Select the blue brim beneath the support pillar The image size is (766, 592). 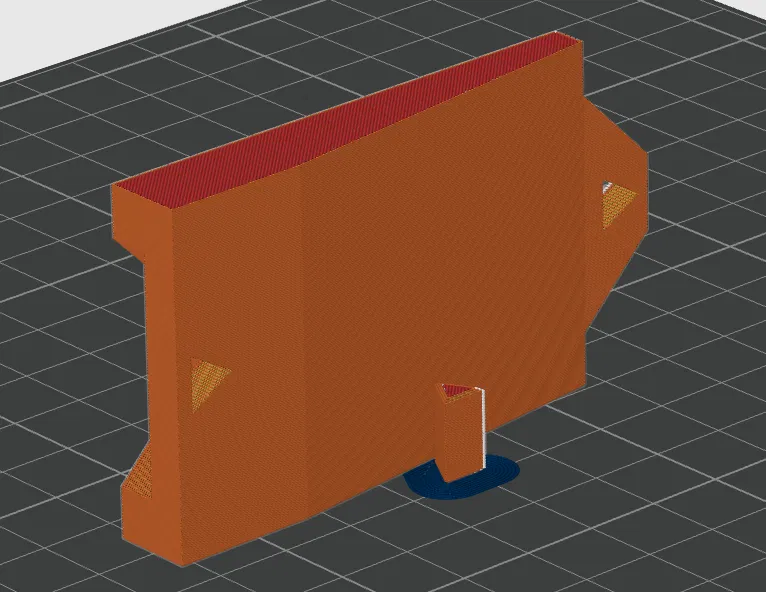click(462, 479)
